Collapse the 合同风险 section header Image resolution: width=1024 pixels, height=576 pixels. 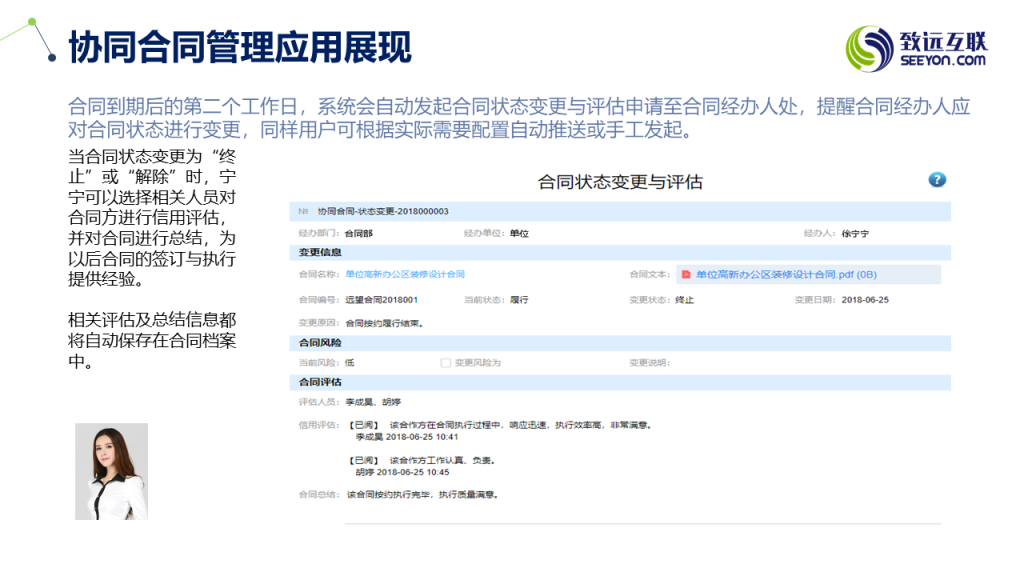tap(320, 343)
